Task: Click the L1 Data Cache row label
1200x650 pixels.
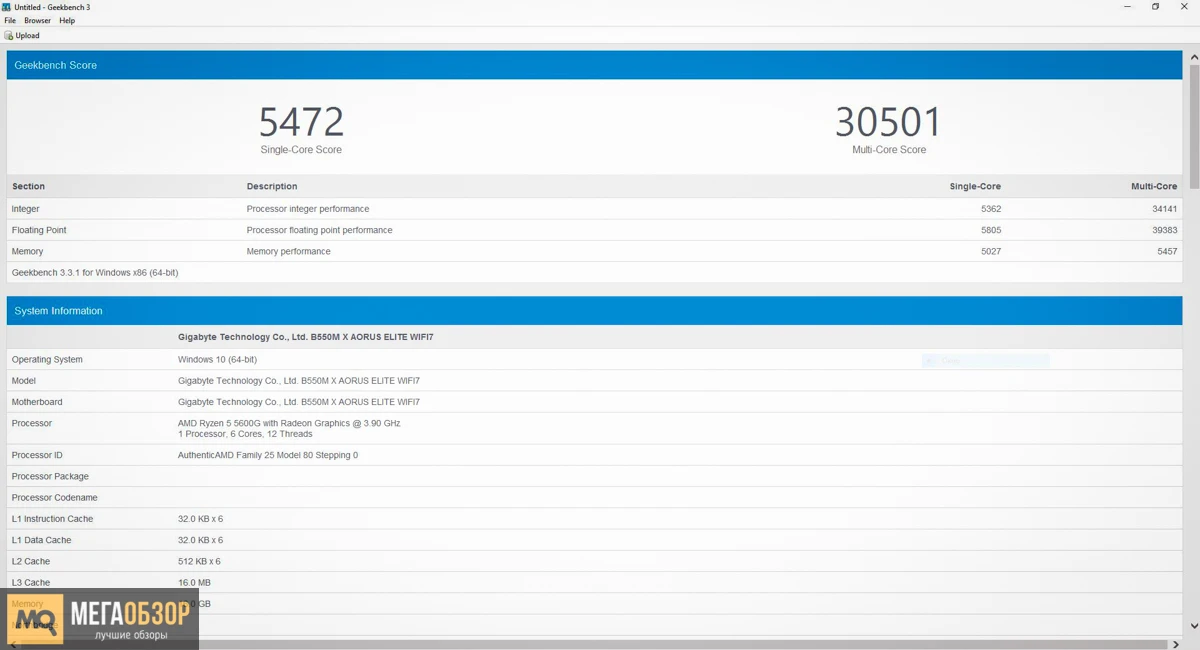Action: point(41,540)
